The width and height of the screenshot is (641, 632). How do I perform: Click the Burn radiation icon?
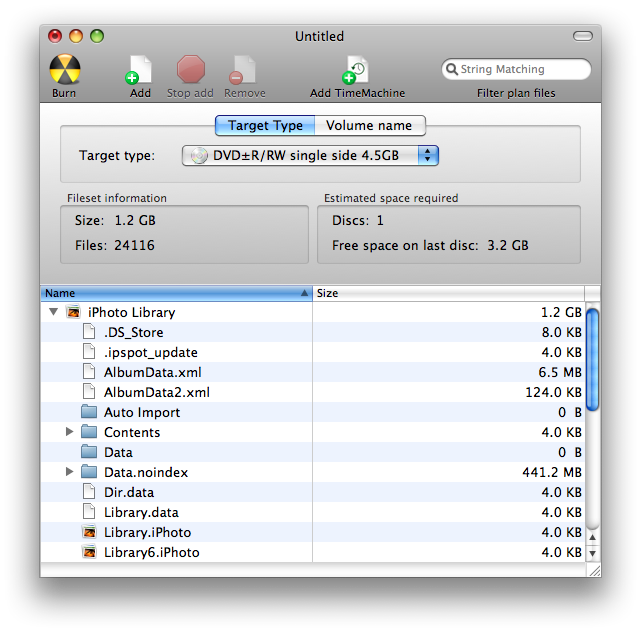click(x=65, y=69)
